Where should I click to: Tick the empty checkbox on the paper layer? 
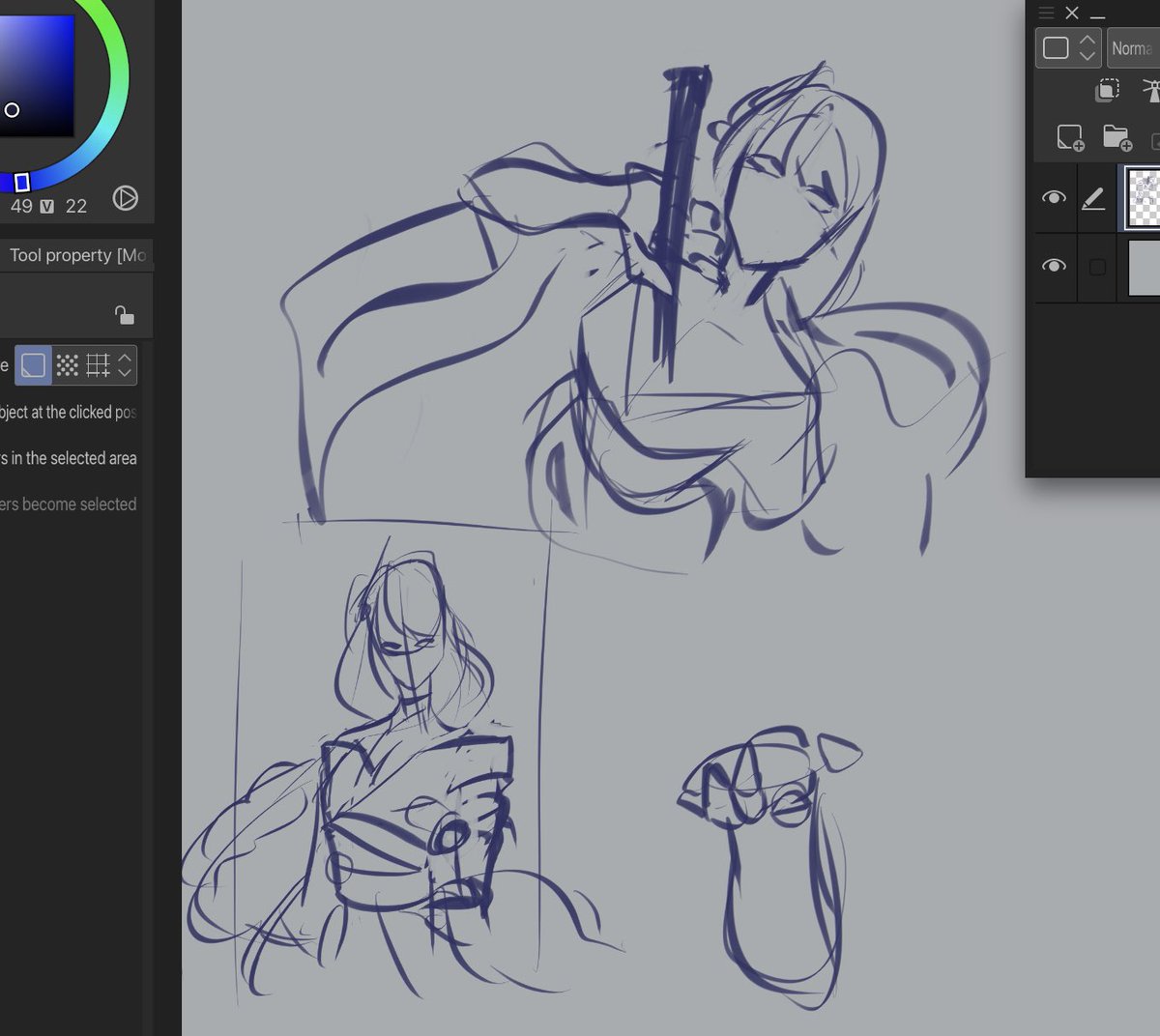pyautogui.click(x=1097, y=267)
